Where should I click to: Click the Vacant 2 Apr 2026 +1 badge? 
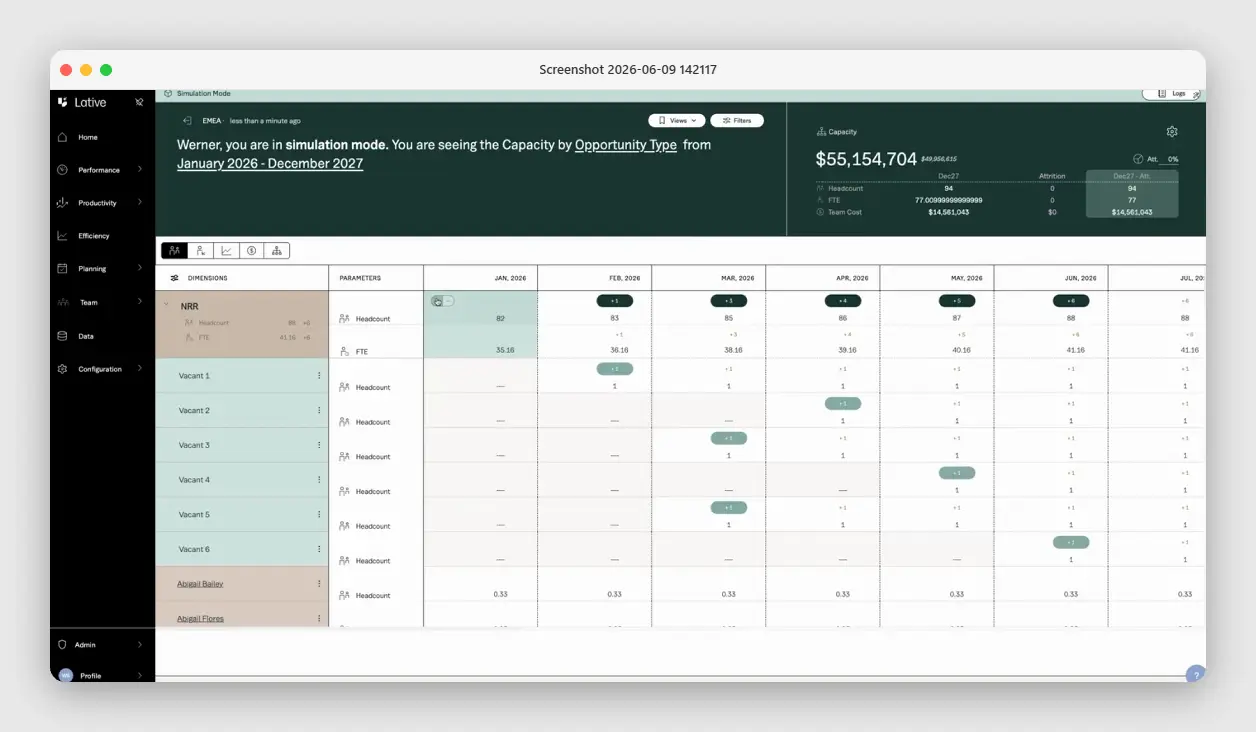click(x=843, y=404)
